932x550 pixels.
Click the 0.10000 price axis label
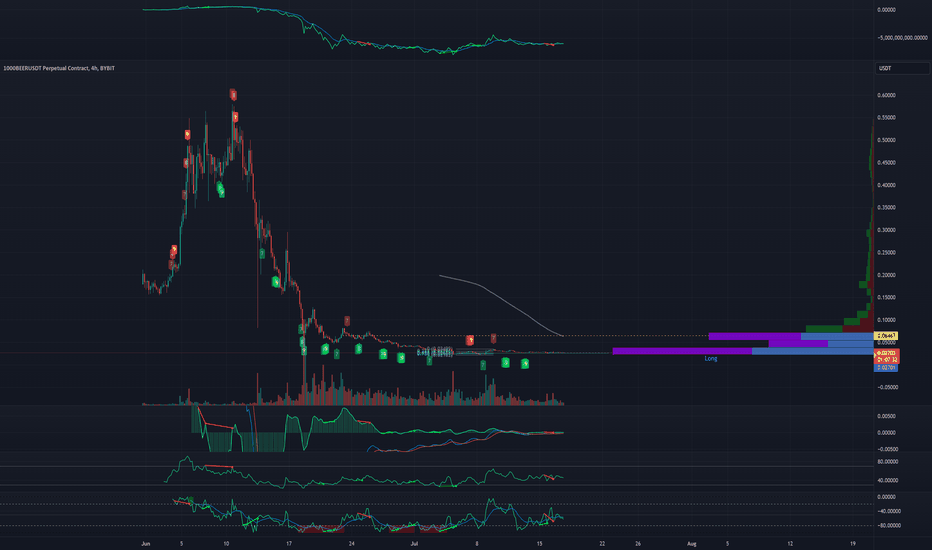click(x=886, y=320)
